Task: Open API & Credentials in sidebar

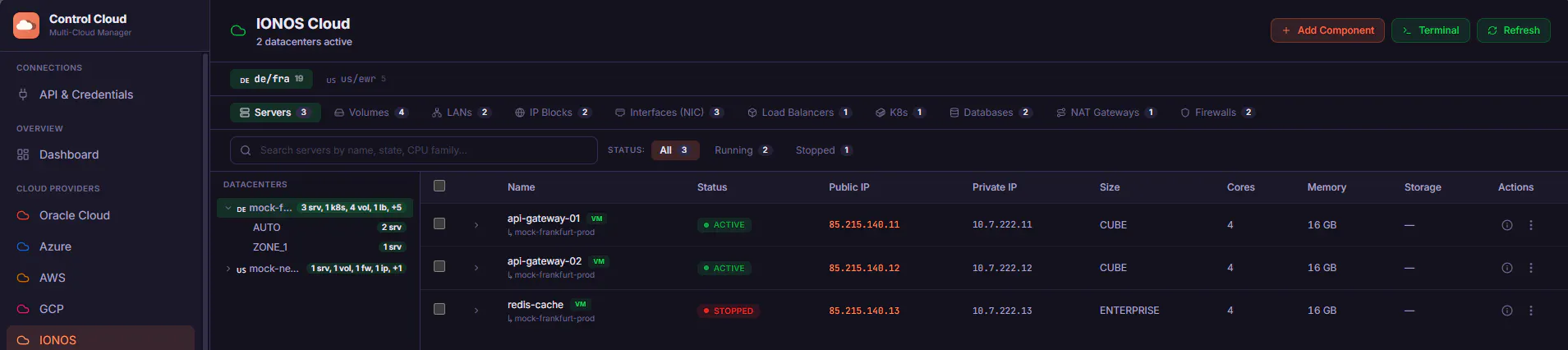Action: pos(100,94)
